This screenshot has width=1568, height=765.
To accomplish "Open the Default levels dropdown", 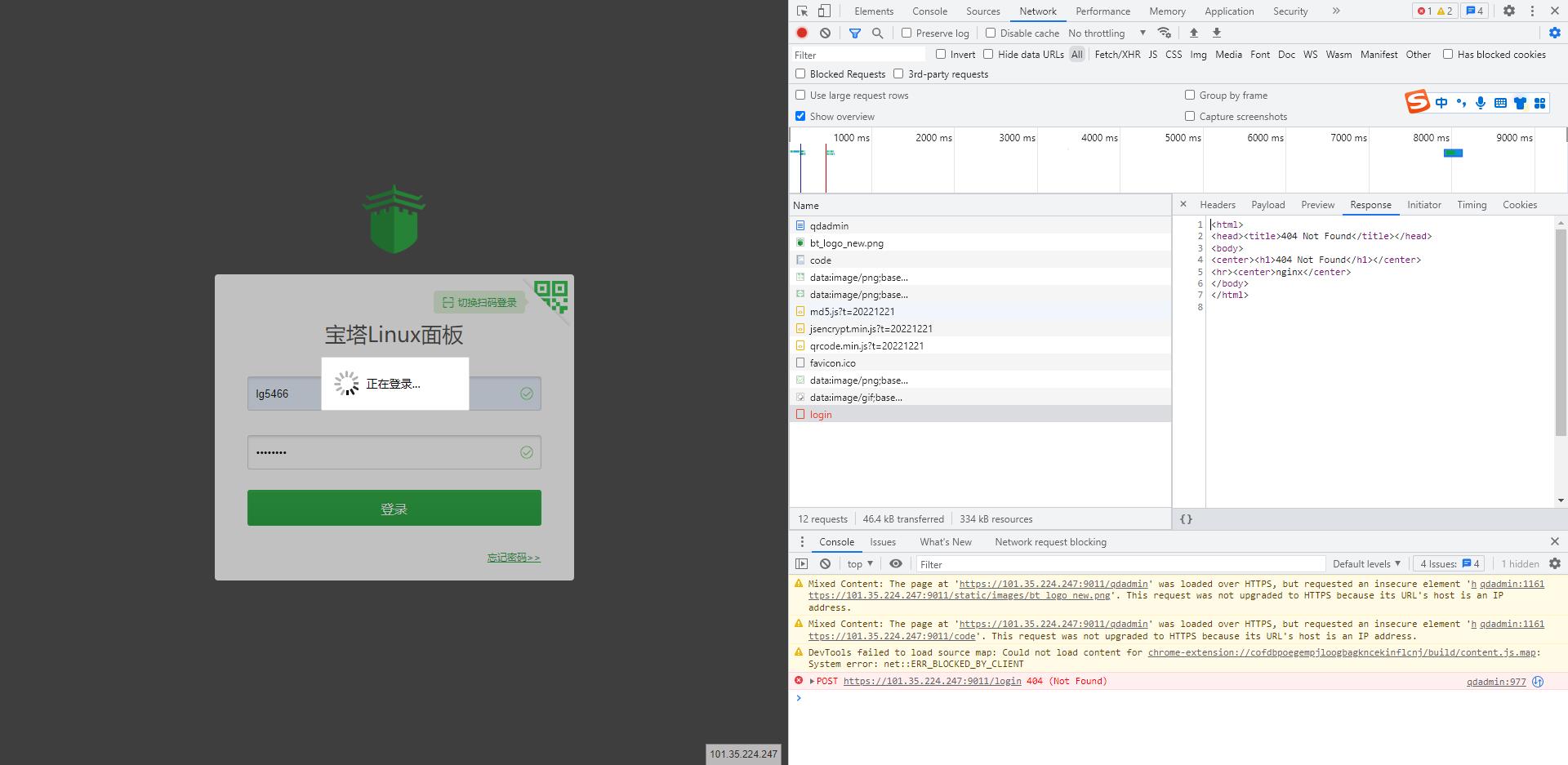I will [x=1366, y=564].
